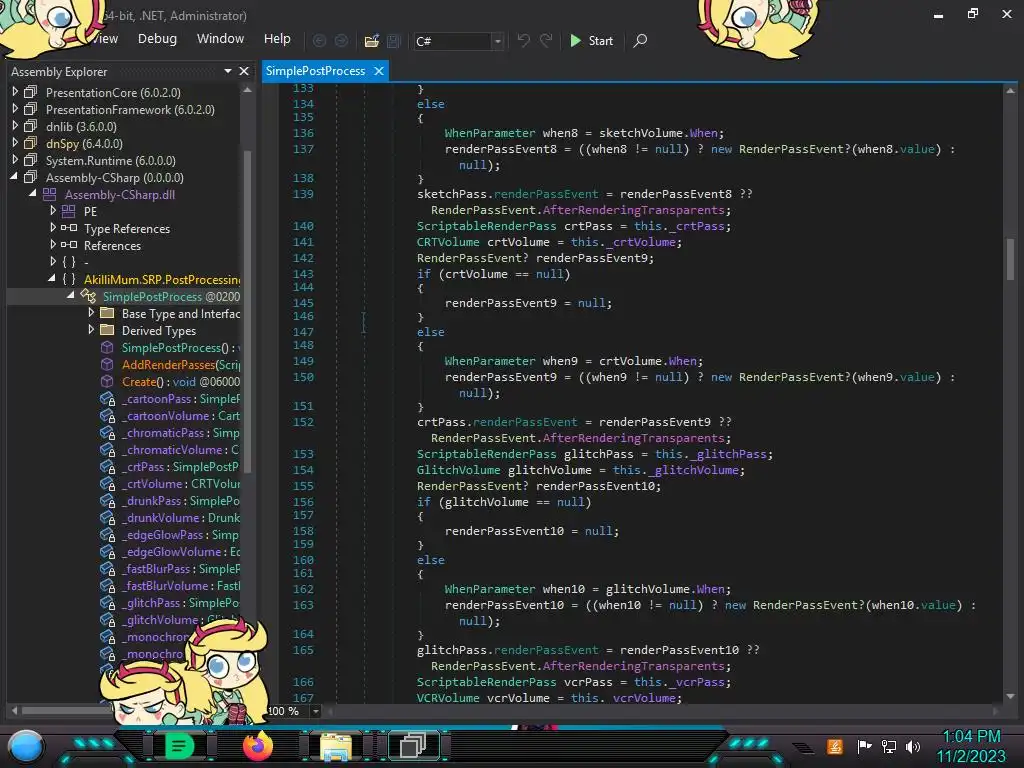Image resolution: width=1024 pixels, height=768 pixels.
Task: Collapse the AkilliMum.SRP.PostProcessing namespace
Action: tap(52, 279)
